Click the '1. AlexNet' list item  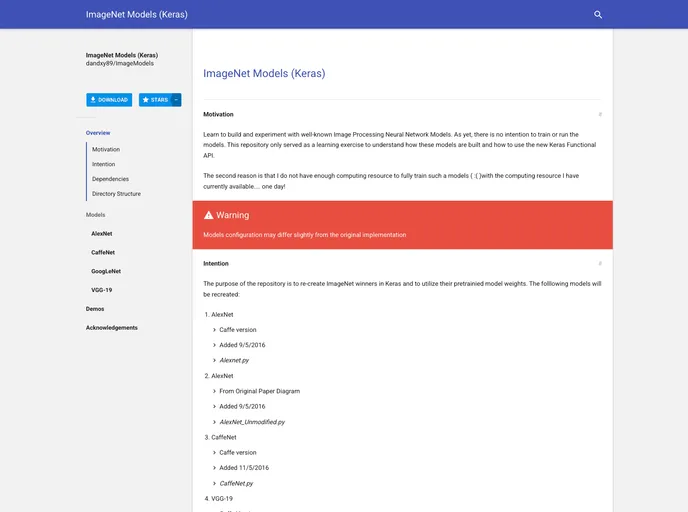pos(219,315)
